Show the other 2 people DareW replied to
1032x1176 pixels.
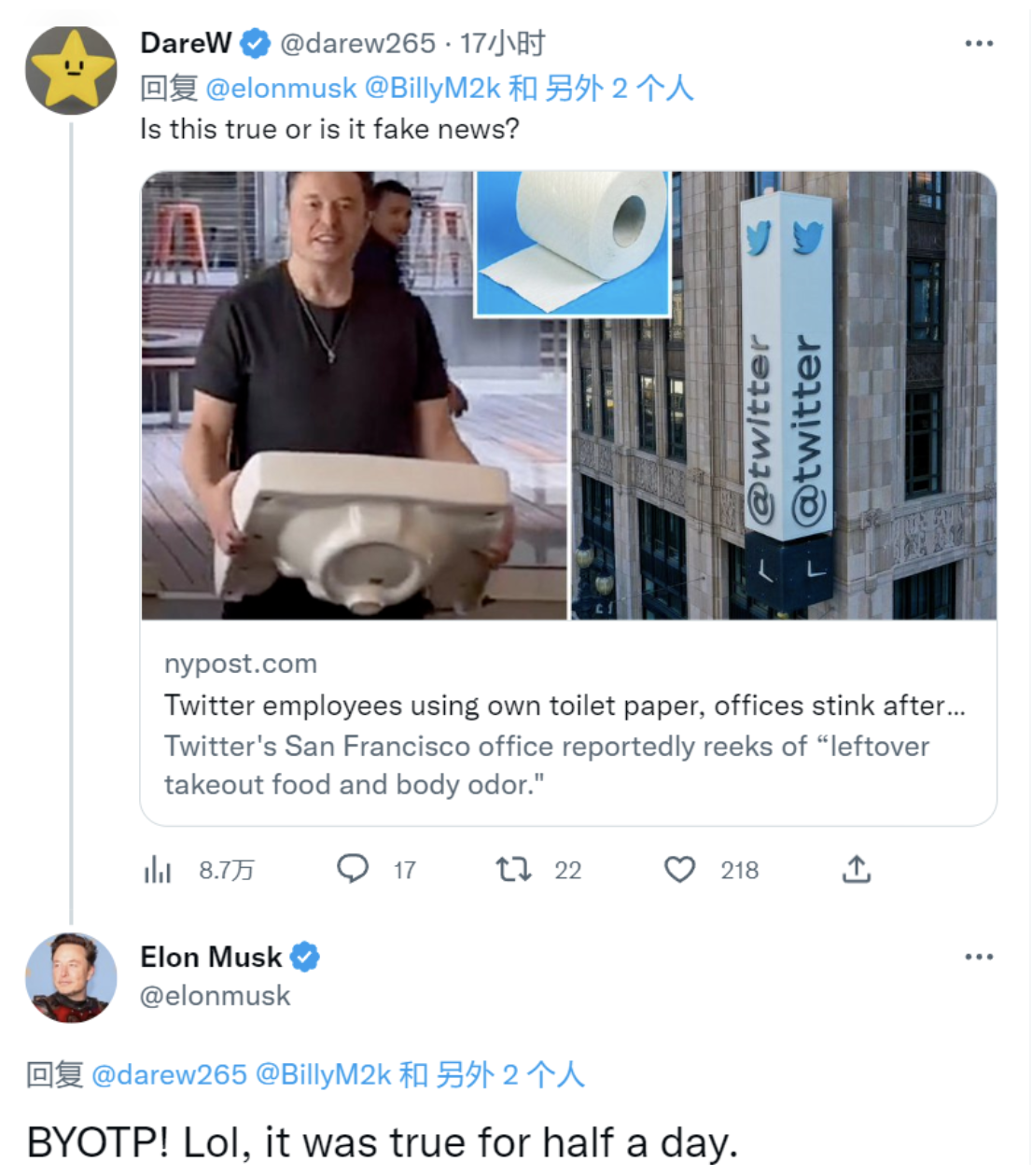click(x=619, y=88)
